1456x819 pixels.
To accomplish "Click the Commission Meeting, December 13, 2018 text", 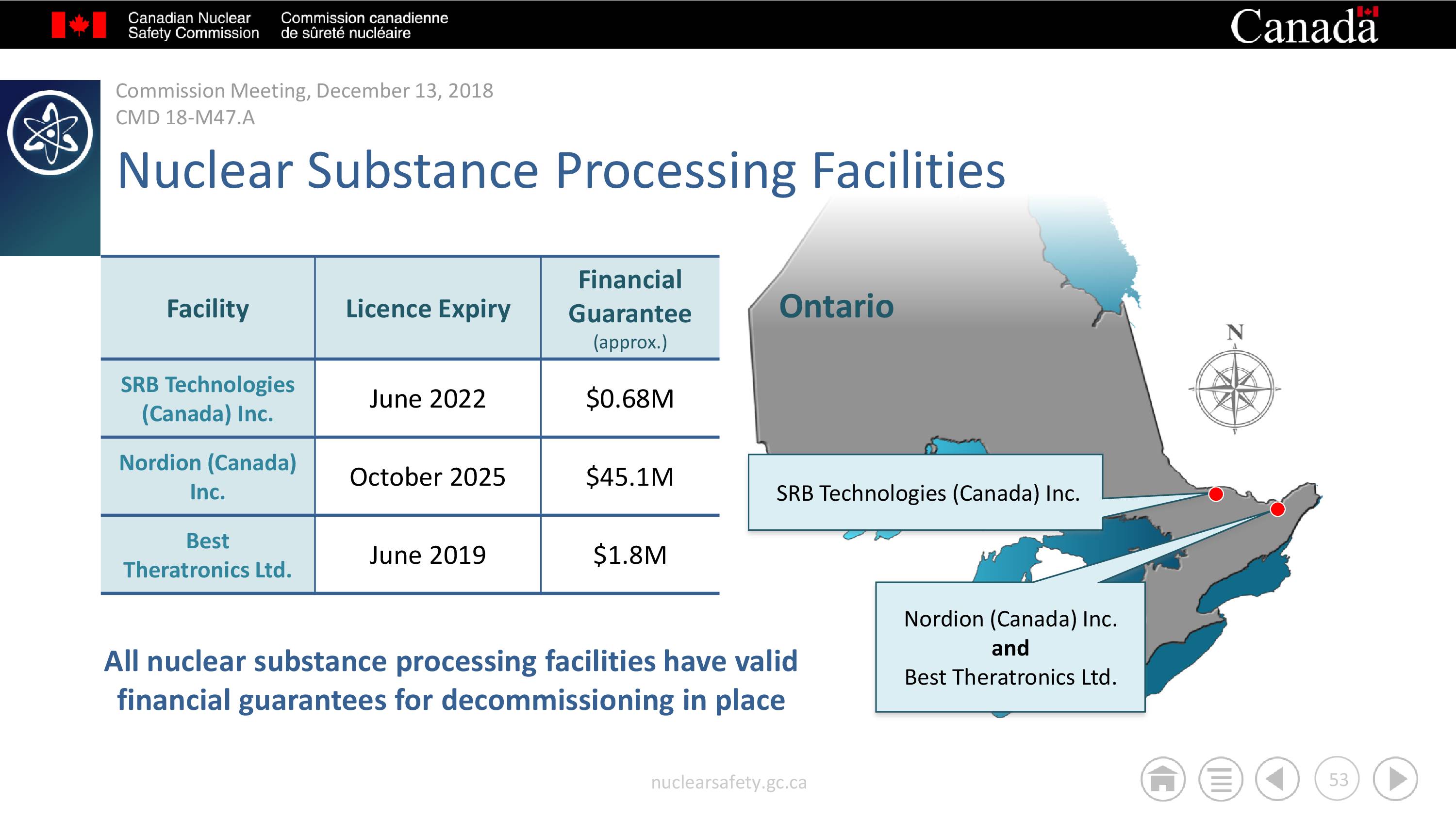I will (x=304, y=90).
